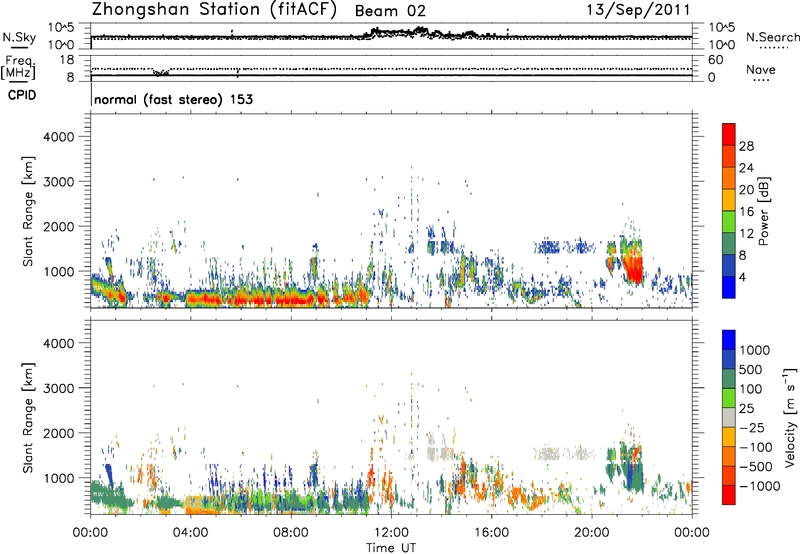Click the "24" label on the power color bar
Viewport: 800px width, 554px height.
(x=746, y=168)
